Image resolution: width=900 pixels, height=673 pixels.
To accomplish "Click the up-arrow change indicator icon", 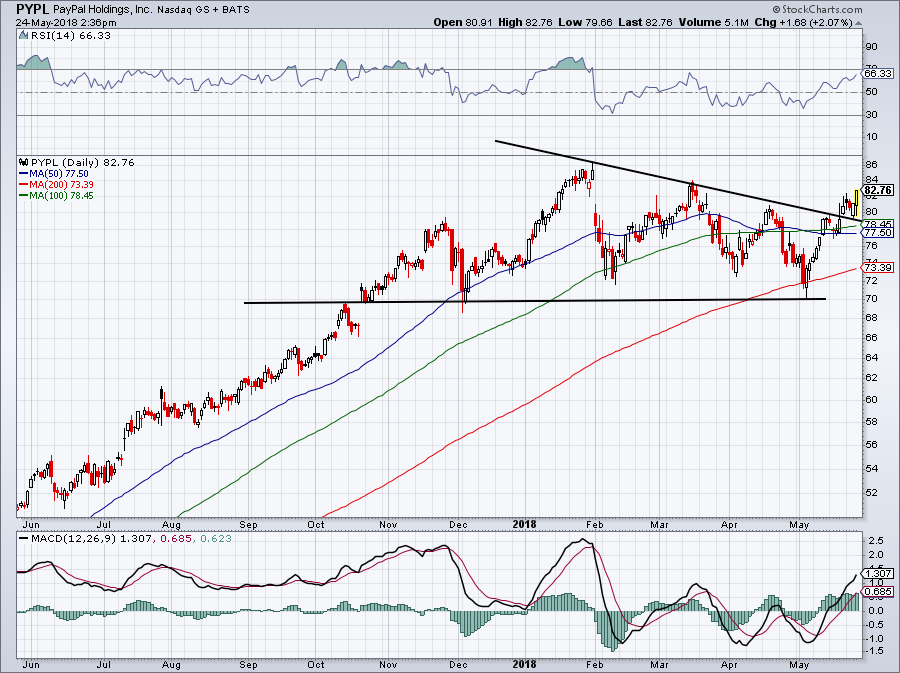I will tap(858, 23).
